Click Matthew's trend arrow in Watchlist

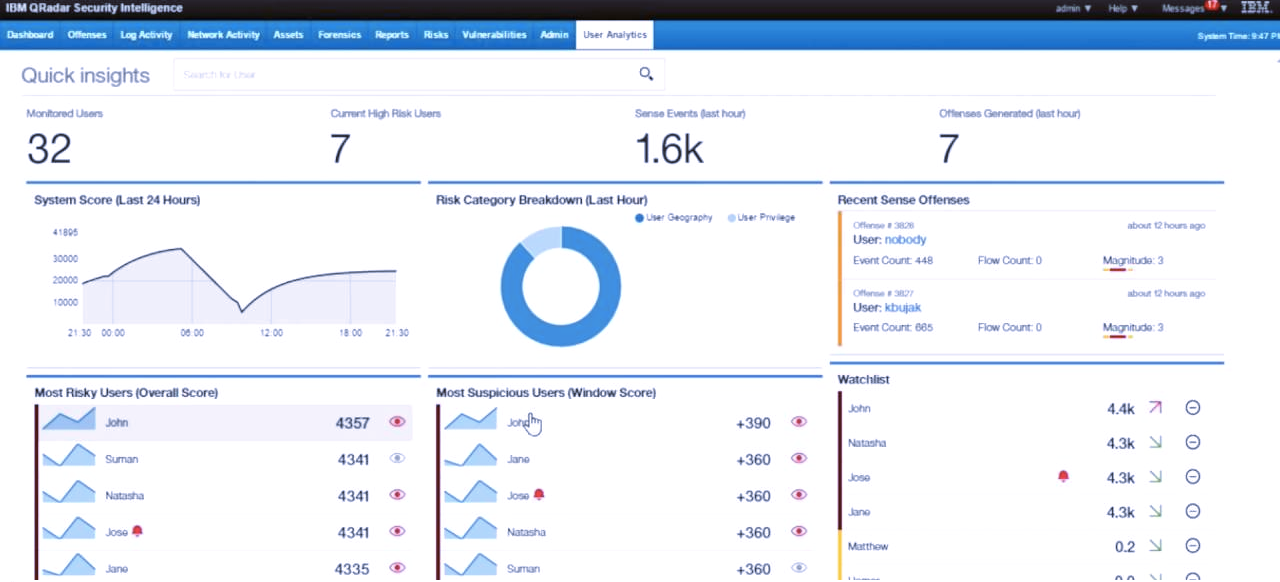coord(1155,546)
